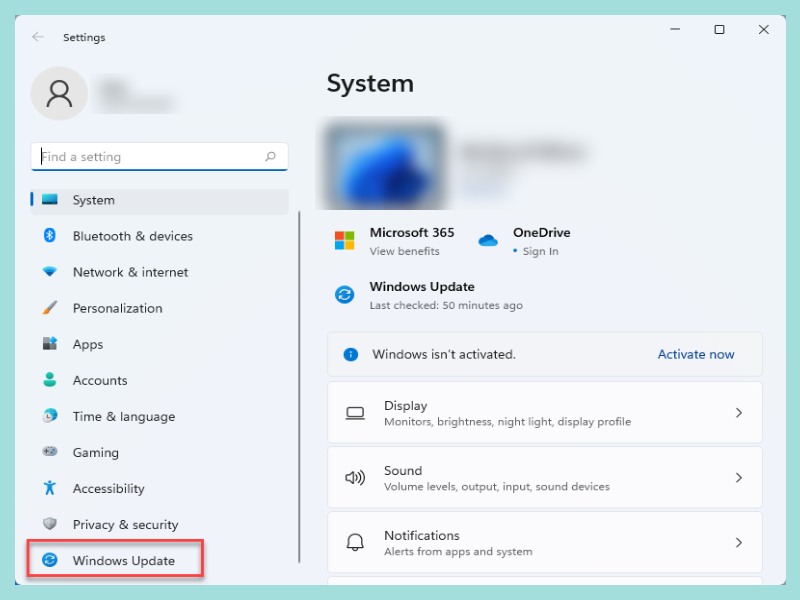Click the Microsoft 365 logo icon

coord(344,240)
